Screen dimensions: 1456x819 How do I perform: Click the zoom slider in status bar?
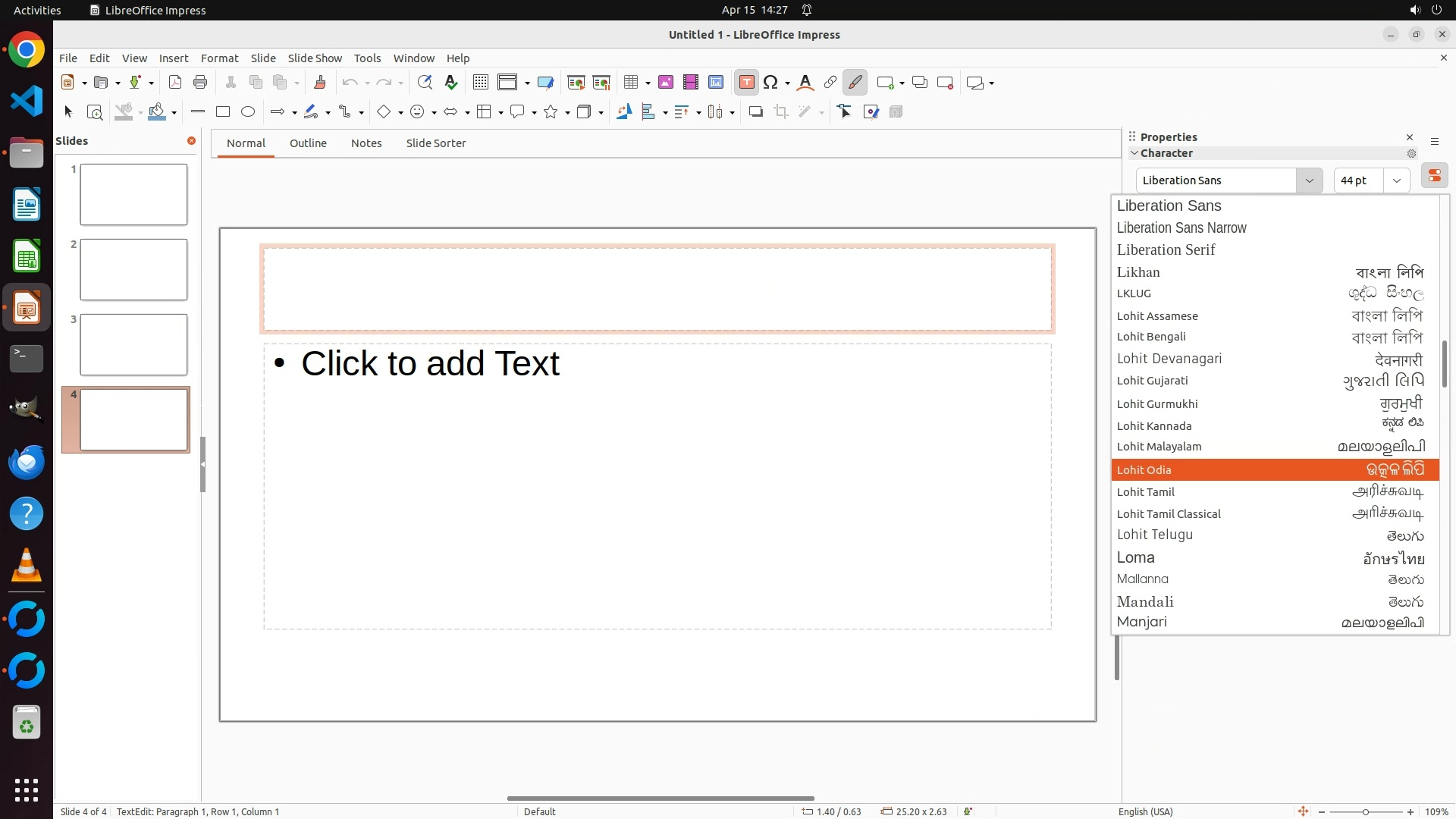(1365, 811)
